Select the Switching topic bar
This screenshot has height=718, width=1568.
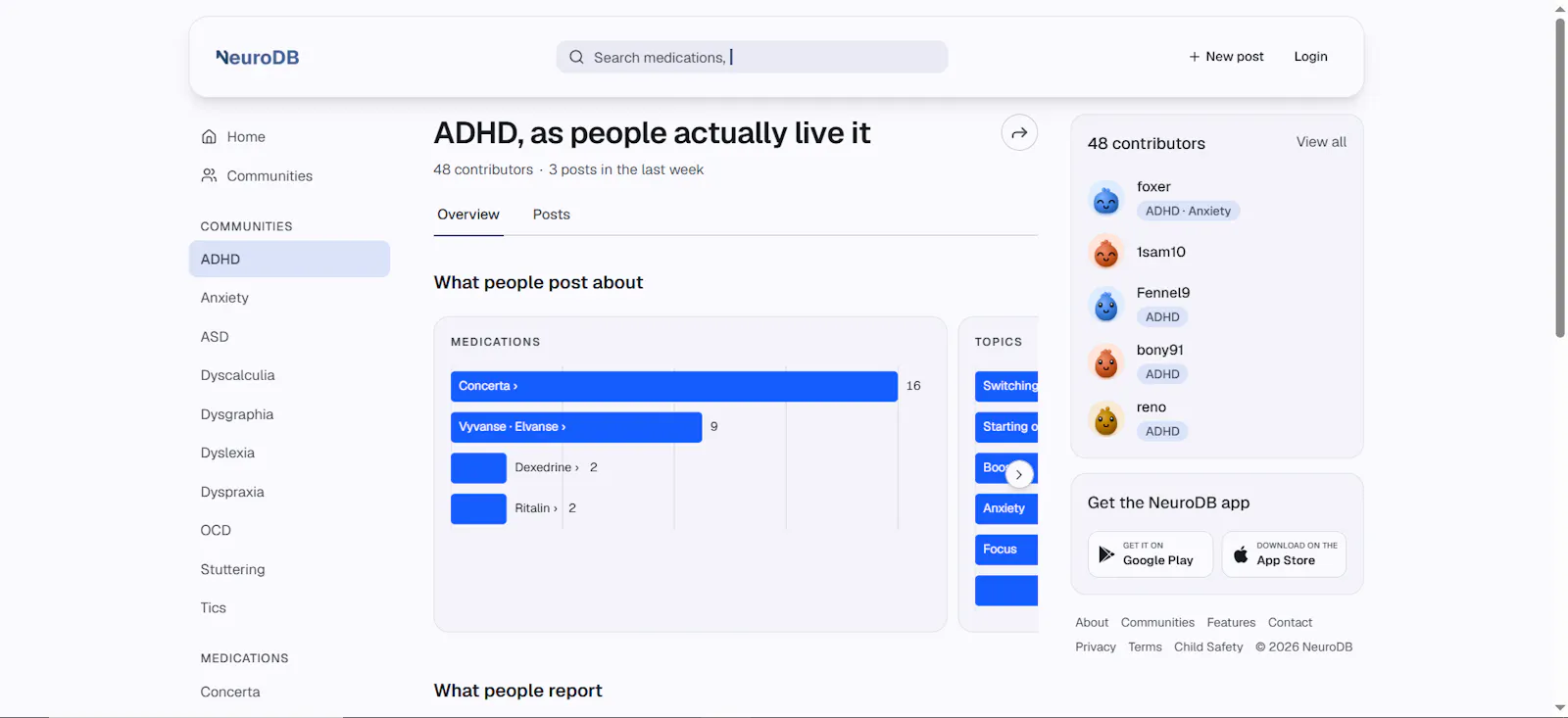coord(1006,386)
